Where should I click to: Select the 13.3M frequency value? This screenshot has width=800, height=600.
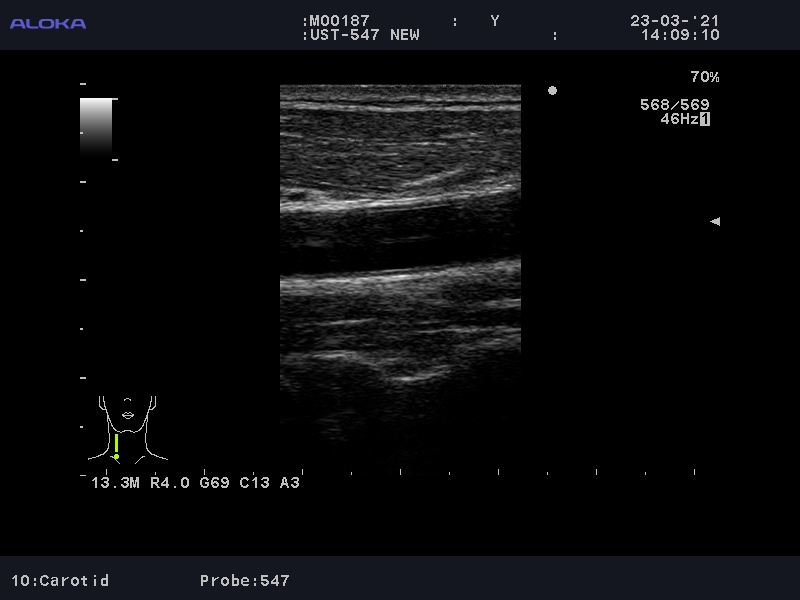coord(116,483)
